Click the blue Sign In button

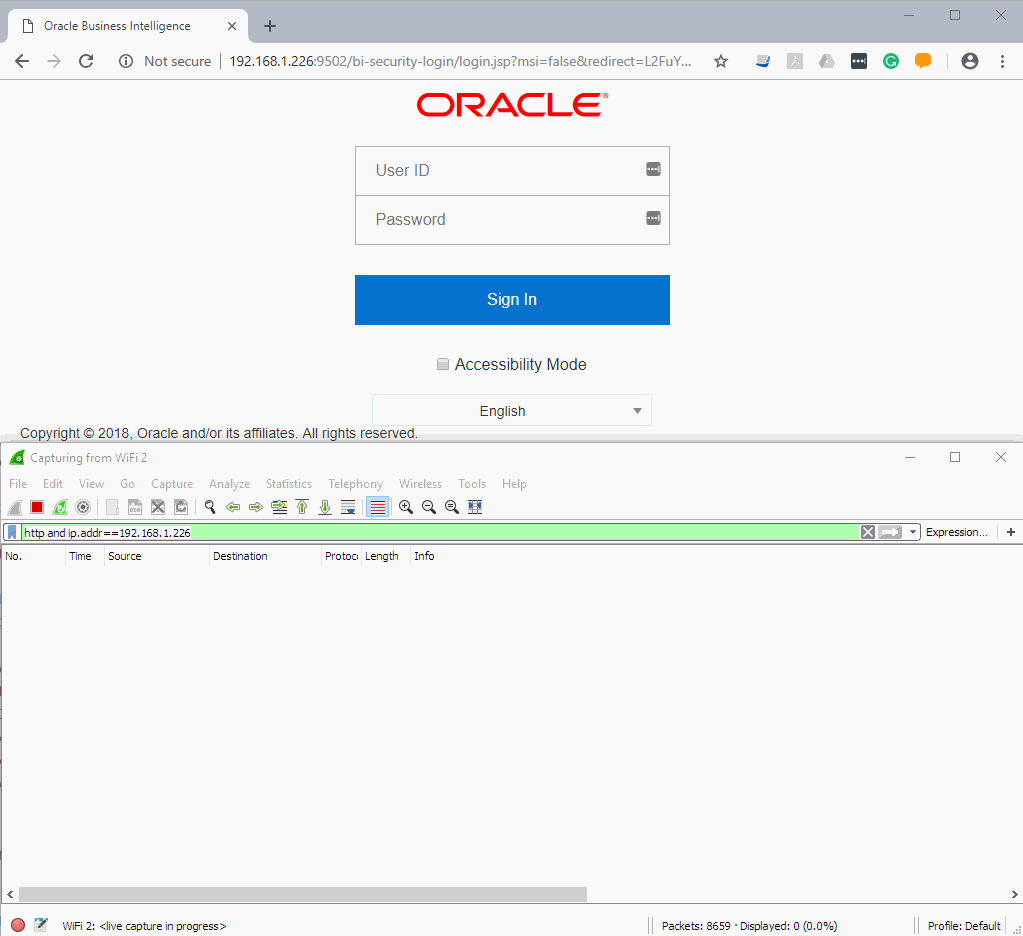pos(512,299)
